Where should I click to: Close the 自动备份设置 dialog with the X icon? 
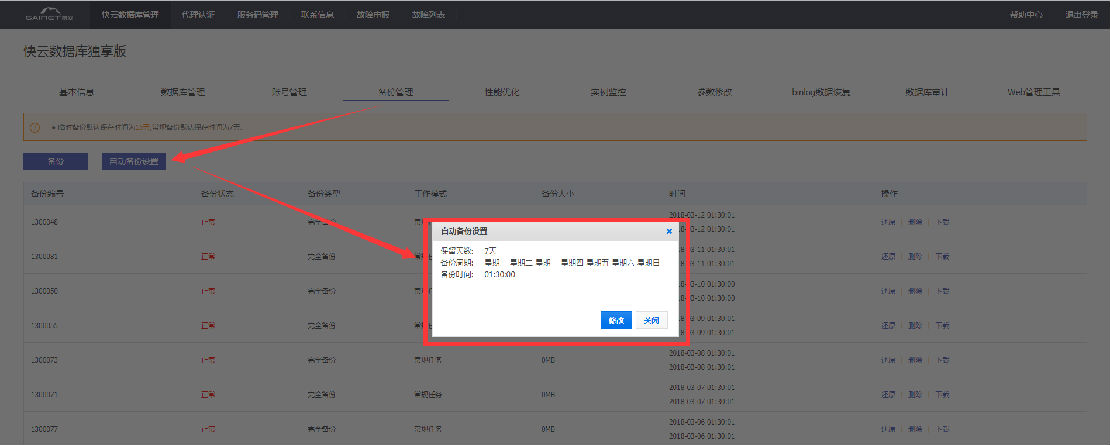pyautogui.click(x=669, y=231)
